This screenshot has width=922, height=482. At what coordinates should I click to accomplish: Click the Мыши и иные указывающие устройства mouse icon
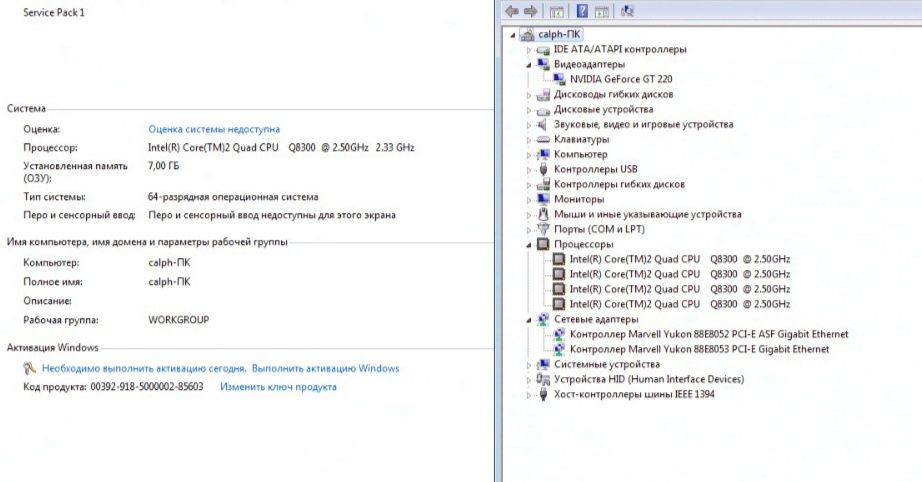(x=543, y=214)
